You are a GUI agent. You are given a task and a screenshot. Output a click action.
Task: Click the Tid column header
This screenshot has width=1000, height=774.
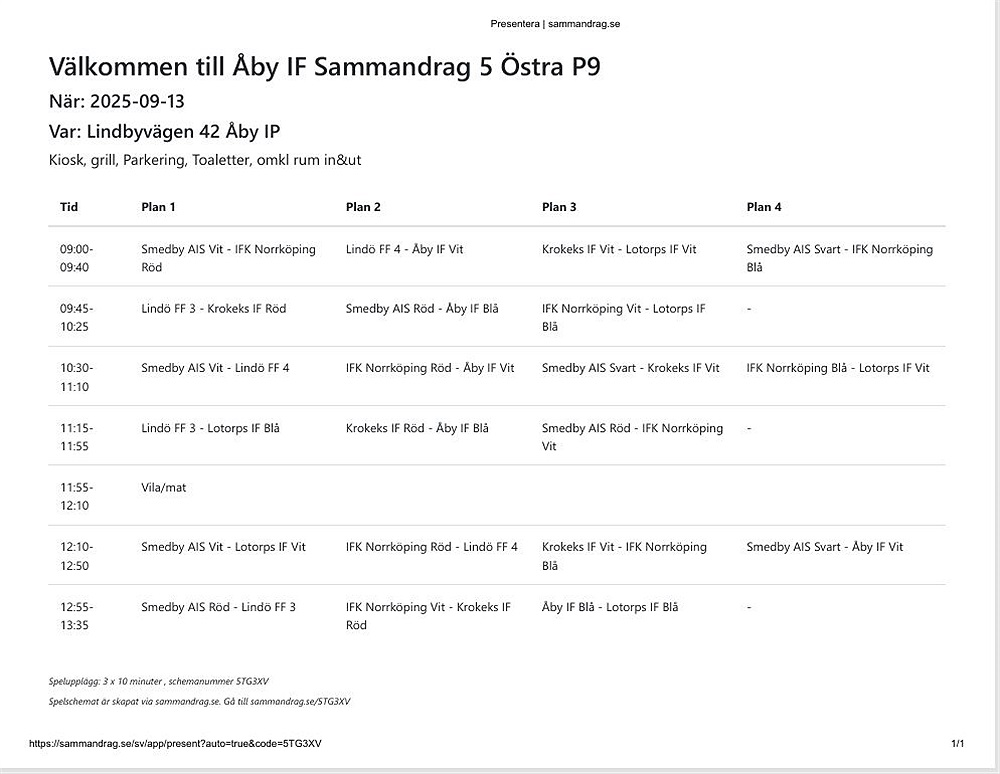tap(69, 207)
